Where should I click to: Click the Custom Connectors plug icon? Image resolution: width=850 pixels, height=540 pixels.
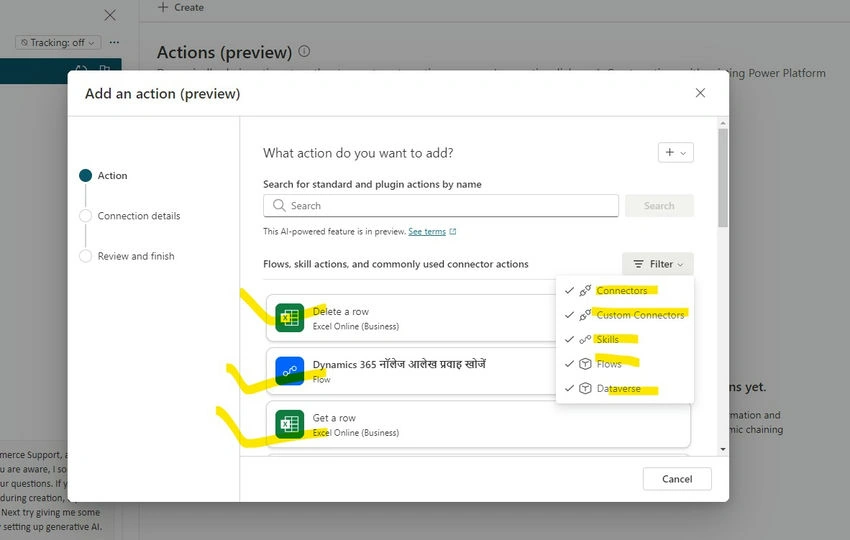(585, 315)
